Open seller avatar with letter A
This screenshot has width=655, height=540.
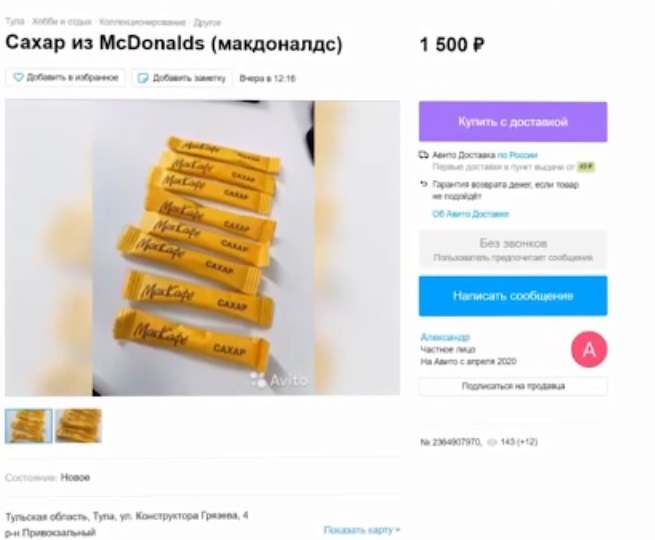coord(589,350)
